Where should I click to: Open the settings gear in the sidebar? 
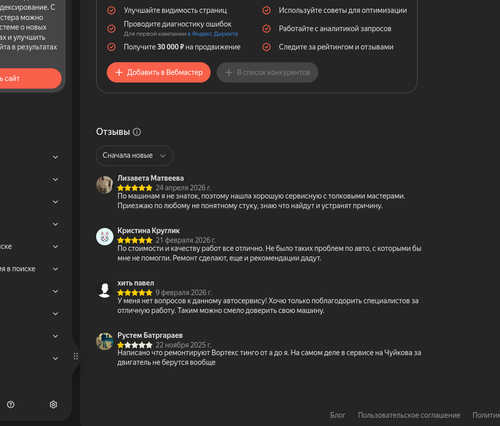coord(53,405)
